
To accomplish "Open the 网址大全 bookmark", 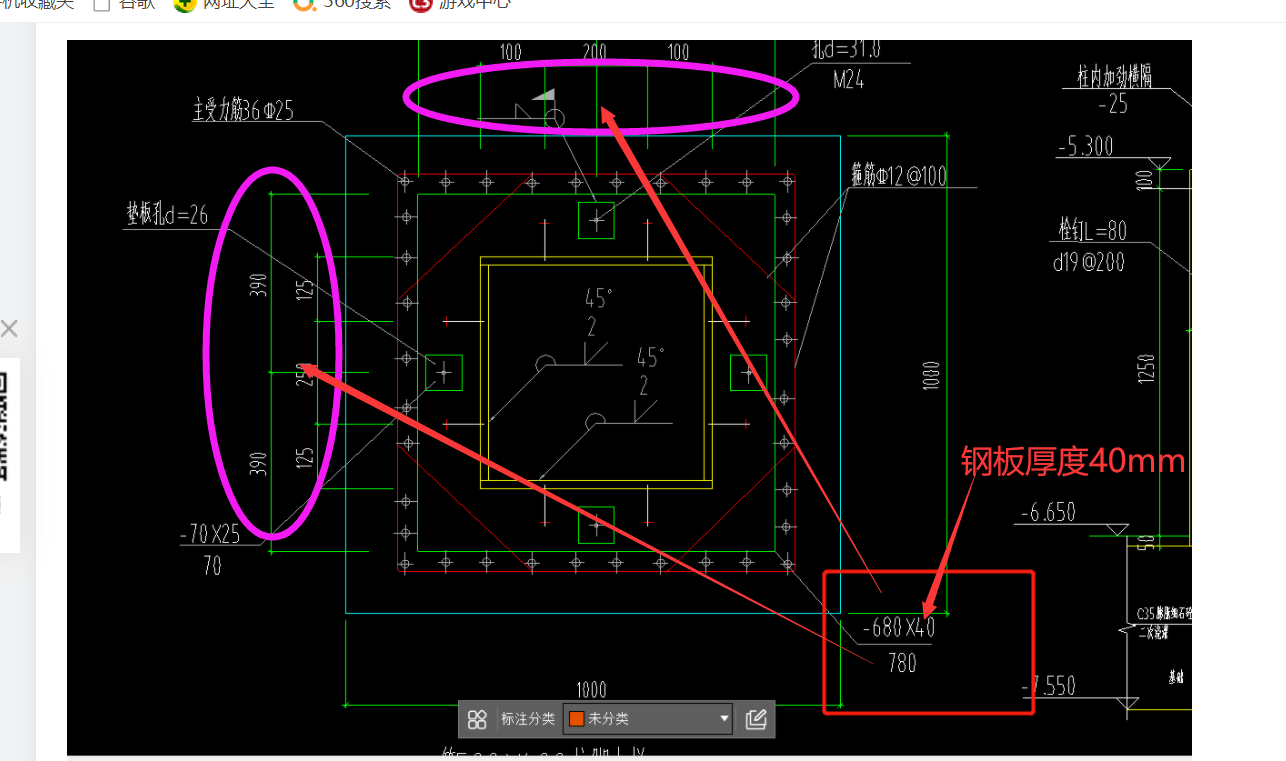I will (x=224, y=5).
